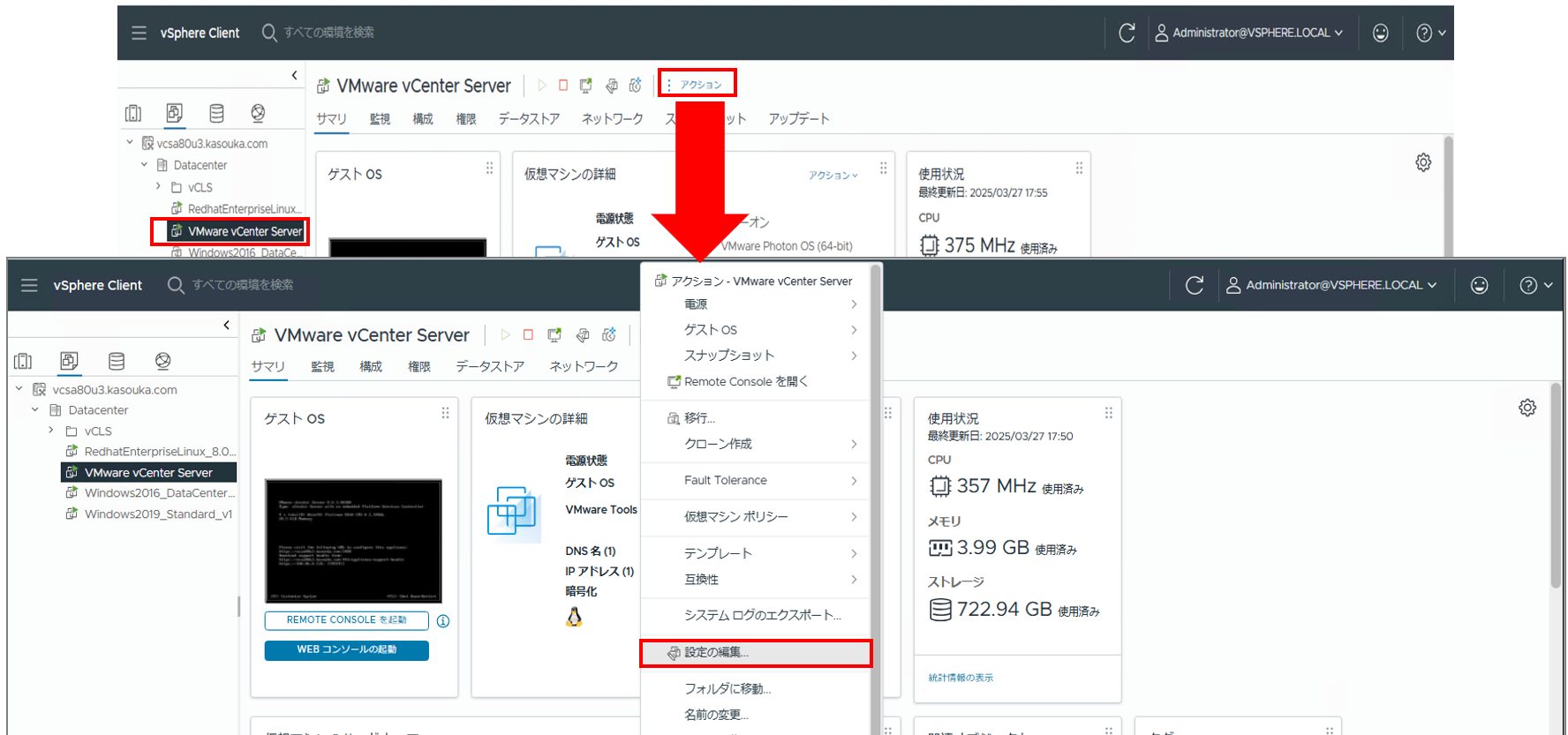Collapse vcsa80u3.kasouka.com node in lower screenshot tree
1568x735 pixels.
[x=19, y=389]
